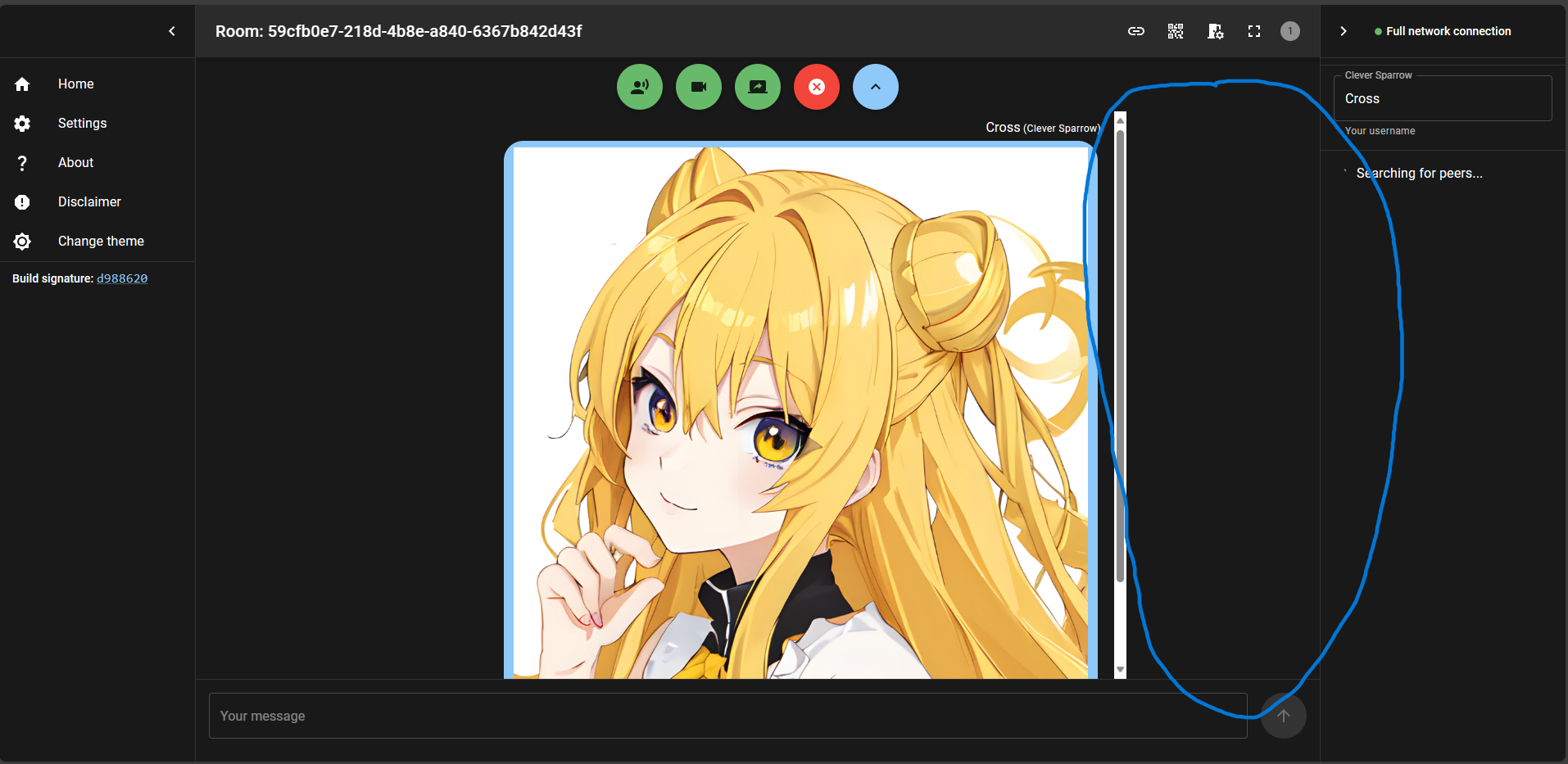This screenshot has height=764, width=1568.
Task: Start screen sharing
Action: 757,86
